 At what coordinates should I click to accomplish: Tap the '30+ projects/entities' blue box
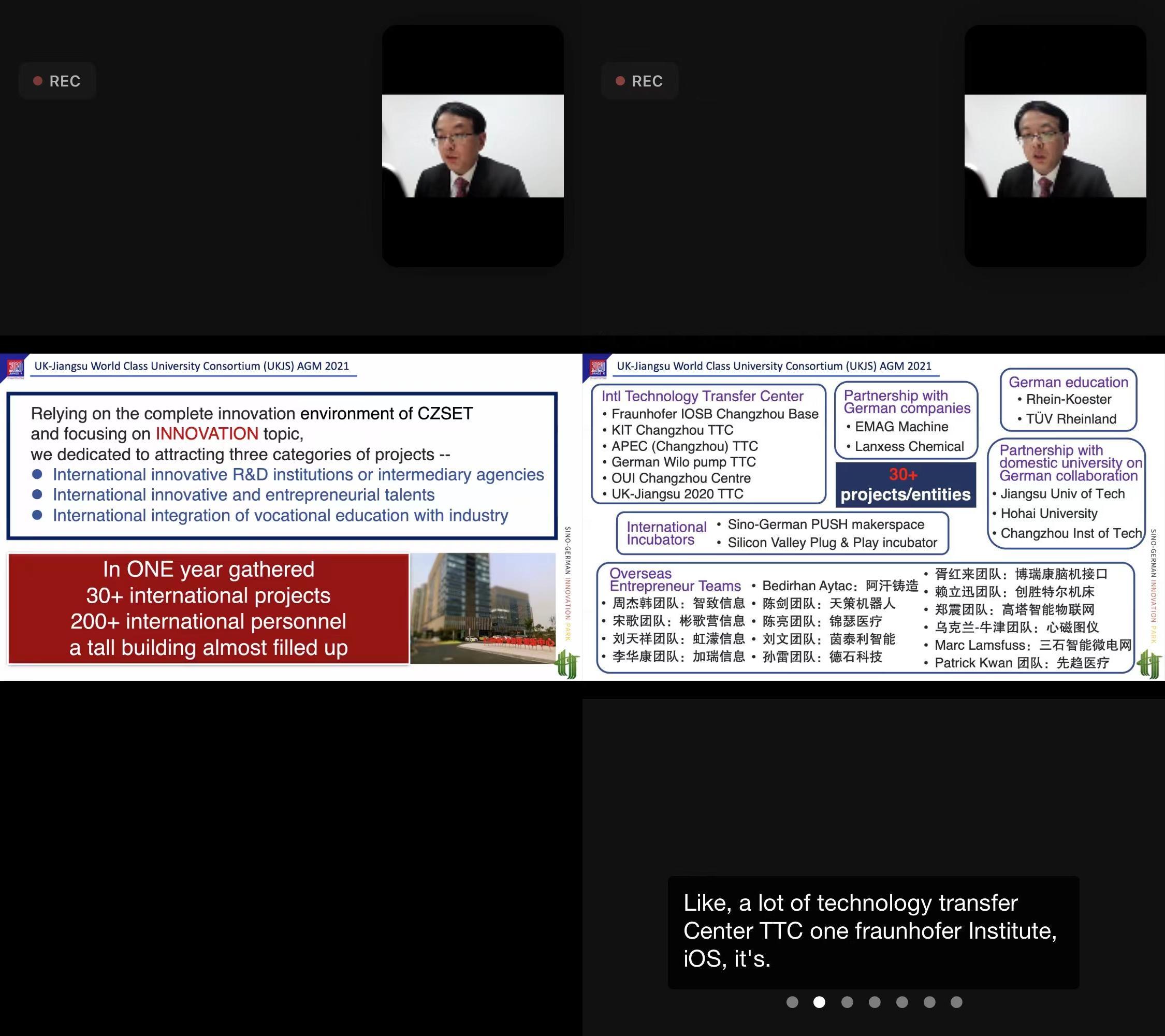(x=905, y=485)
